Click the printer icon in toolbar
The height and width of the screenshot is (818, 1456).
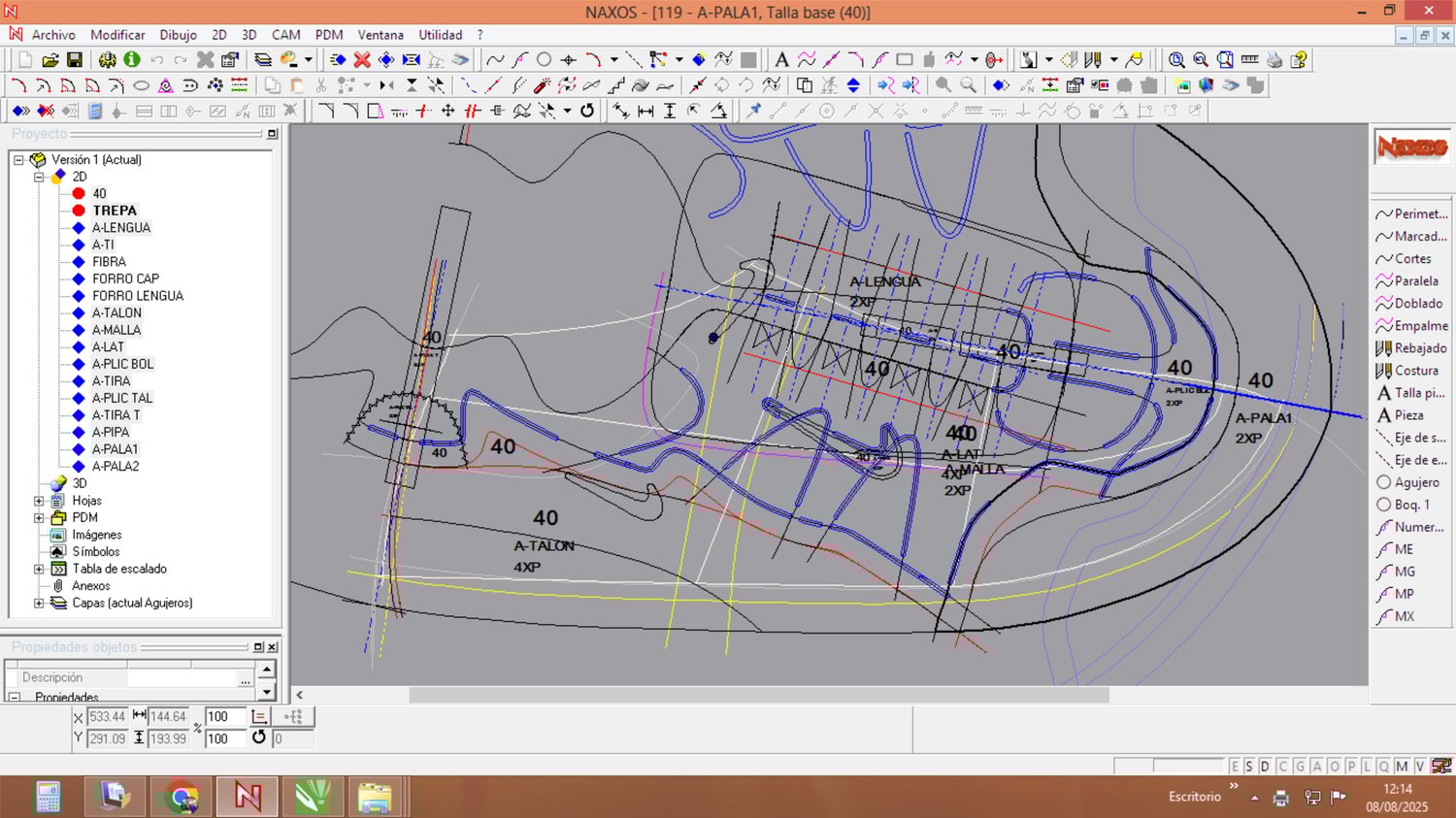click(x=1274, y=60)
